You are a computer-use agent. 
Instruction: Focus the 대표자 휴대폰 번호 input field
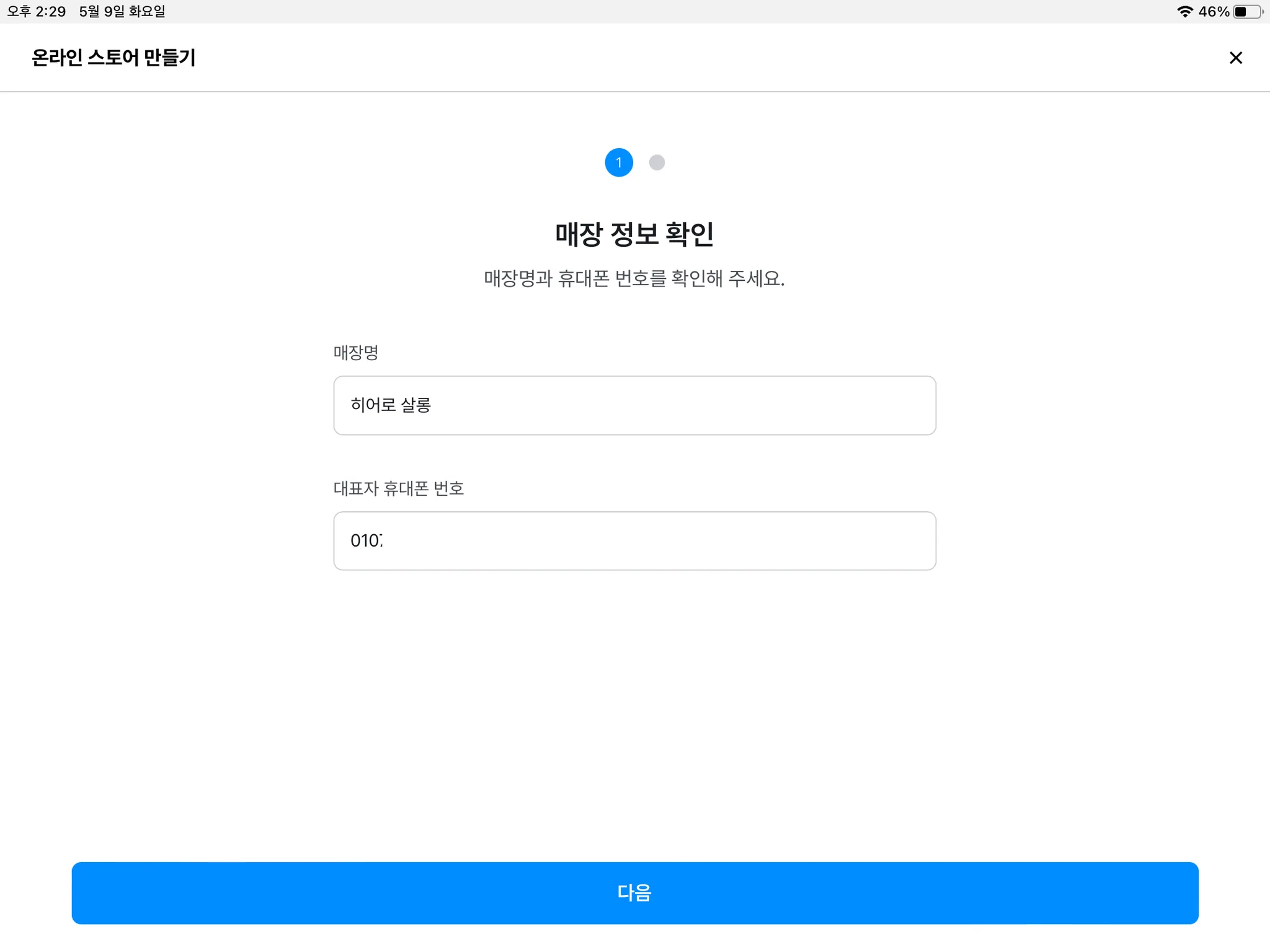(x=634, y=540)
